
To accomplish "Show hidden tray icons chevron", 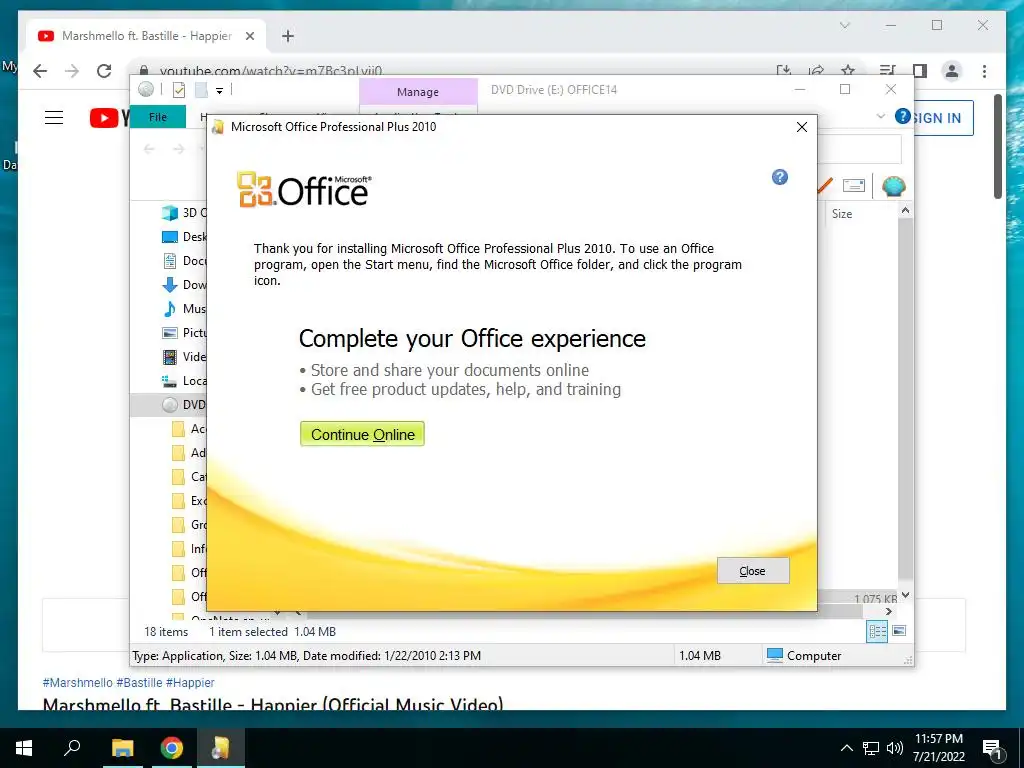I will coord(846,748).
